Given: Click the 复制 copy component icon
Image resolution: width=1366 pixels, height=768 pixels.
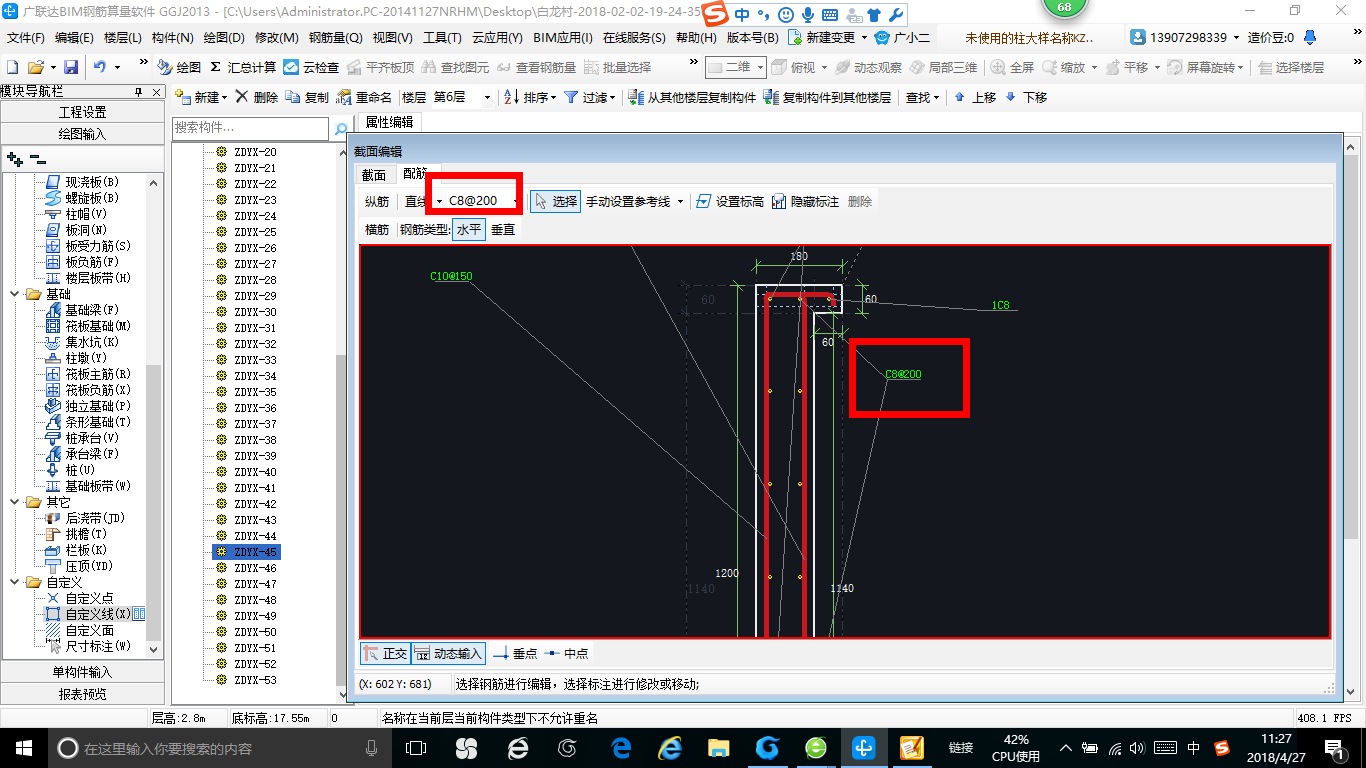Looking at the screenshot, I should point(293,97).
